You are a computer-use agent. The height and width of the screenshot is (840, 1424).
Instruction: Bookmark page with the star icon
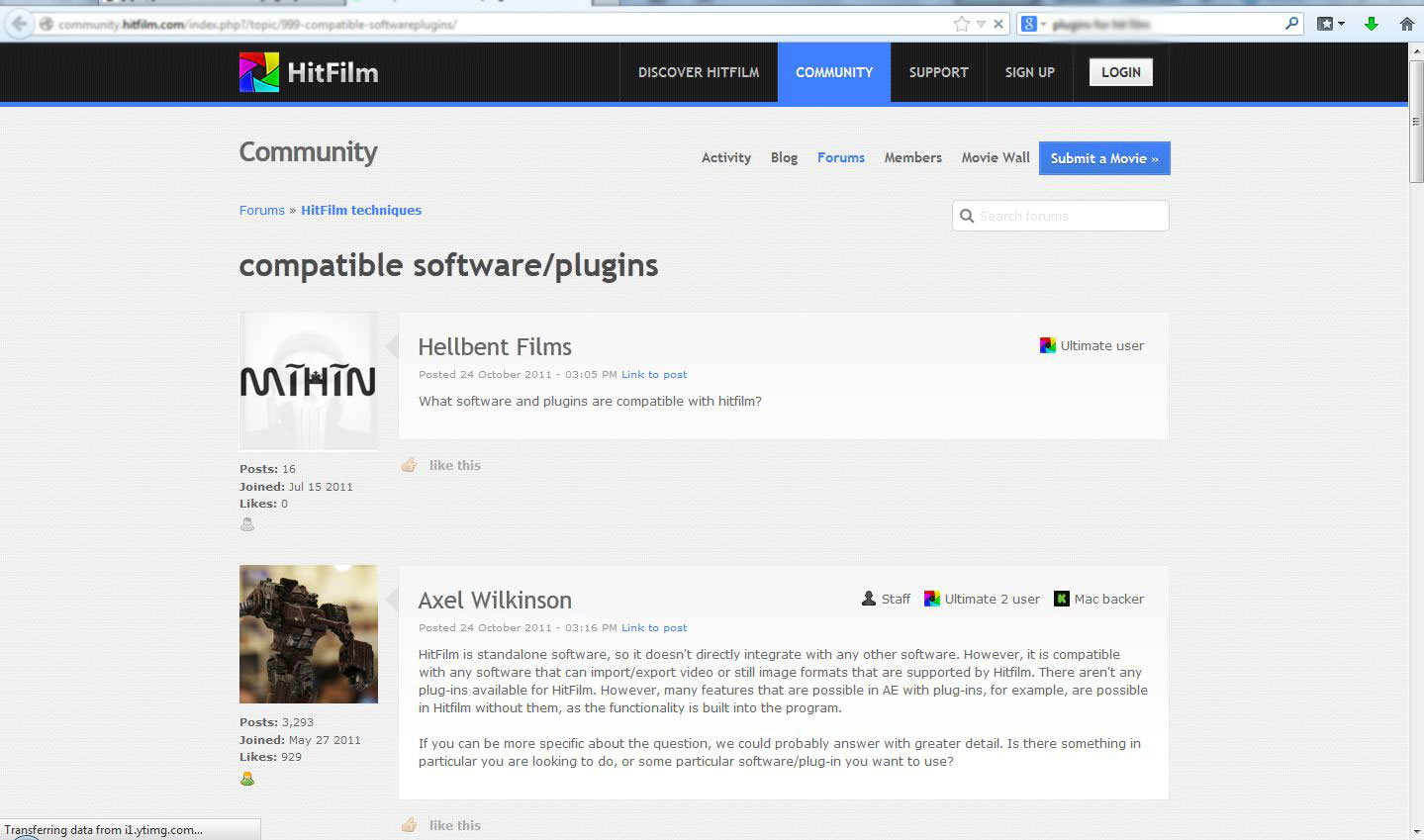[961, 24]
